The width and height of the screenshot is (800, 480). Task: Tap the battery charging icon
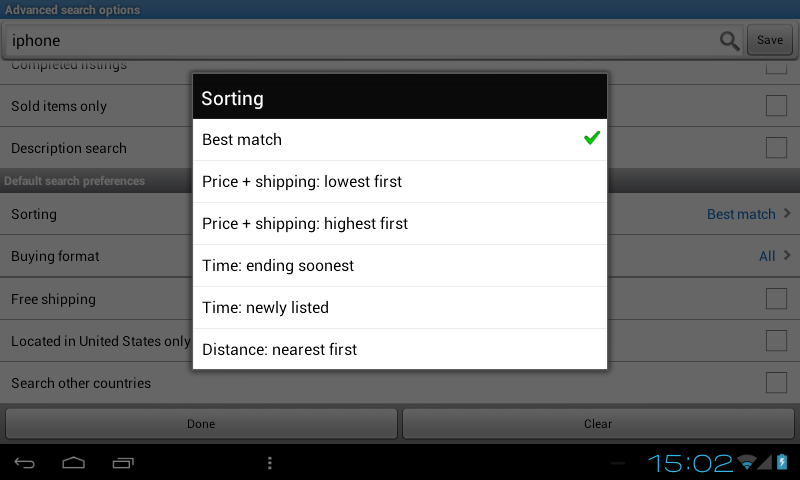(782, 462)
